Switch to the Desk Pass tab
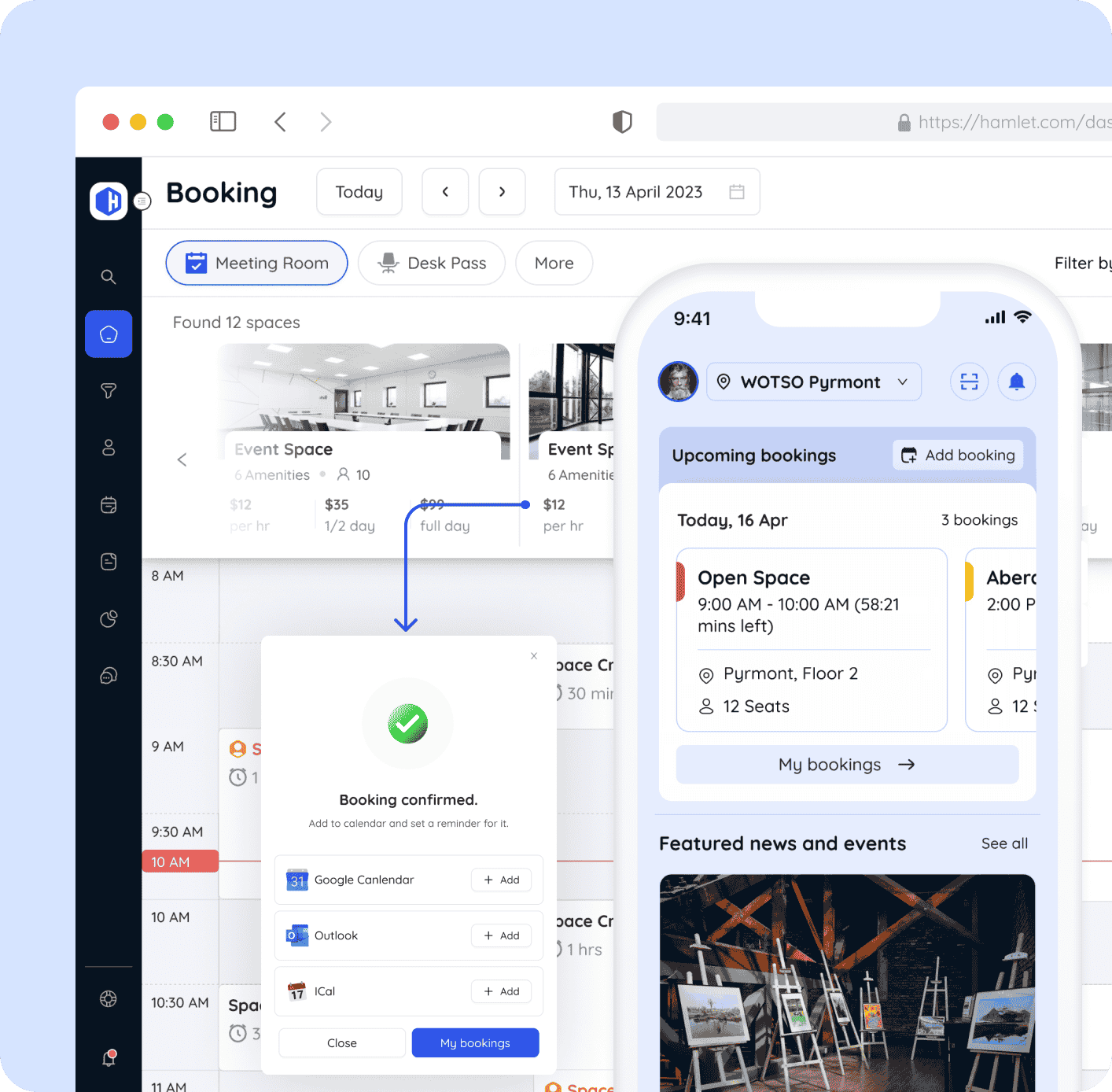Viewport: 1112px width, 1092px height. point(432,263)
